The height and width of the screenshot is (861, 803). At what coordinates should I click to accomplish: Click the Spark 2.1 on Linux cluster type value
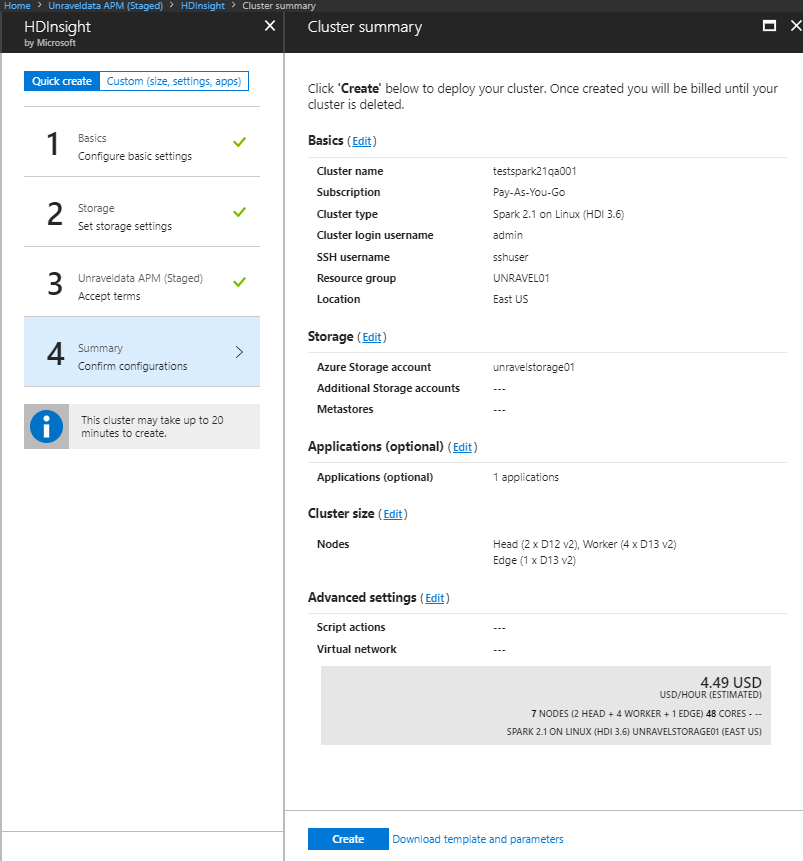559,214
